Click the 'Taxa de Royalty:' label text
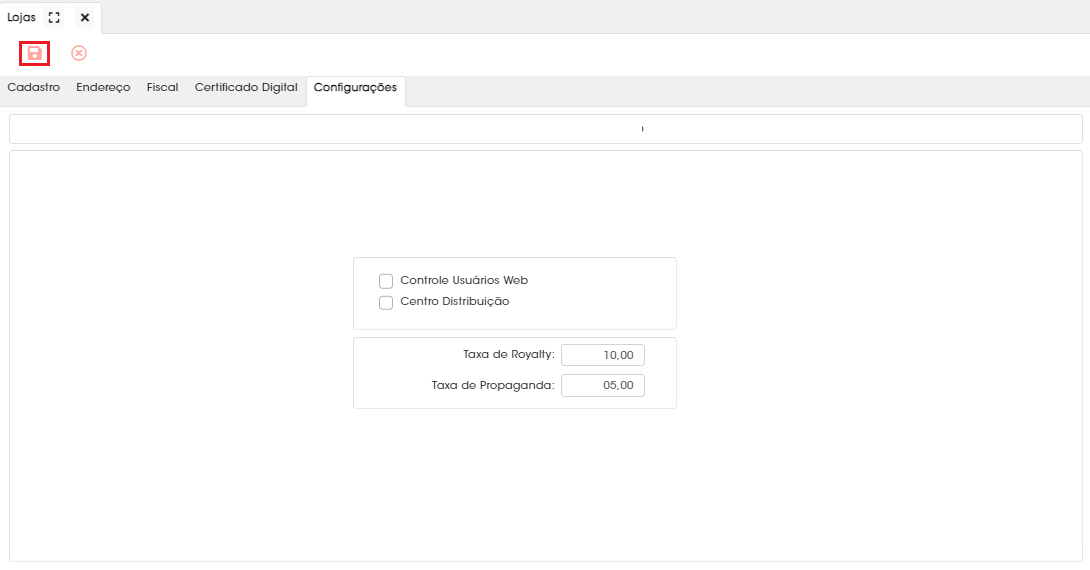The image size is (1090, 570). (x=509, y=355)
